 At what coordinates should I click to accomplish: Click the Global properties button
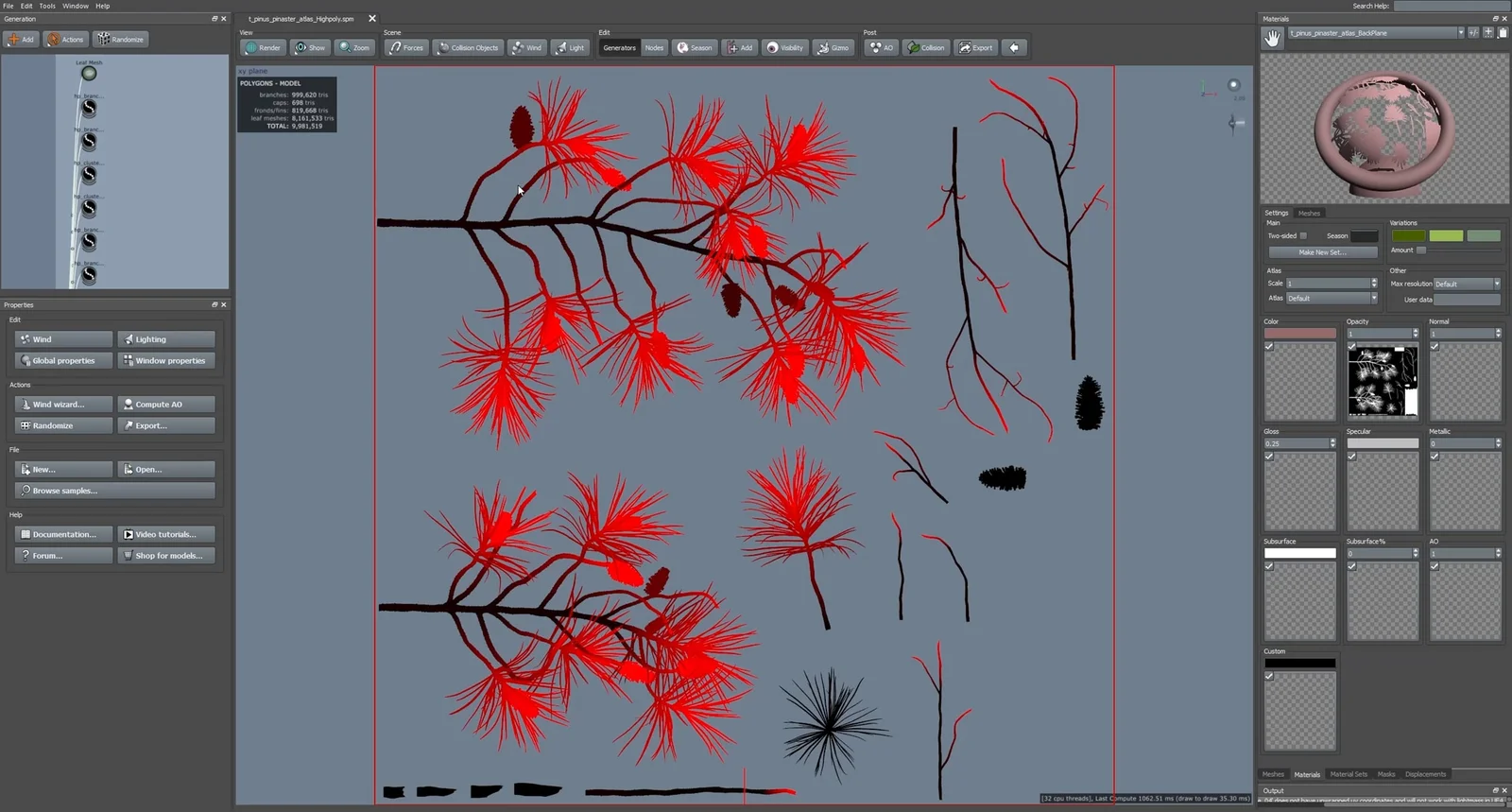[63, 360]
